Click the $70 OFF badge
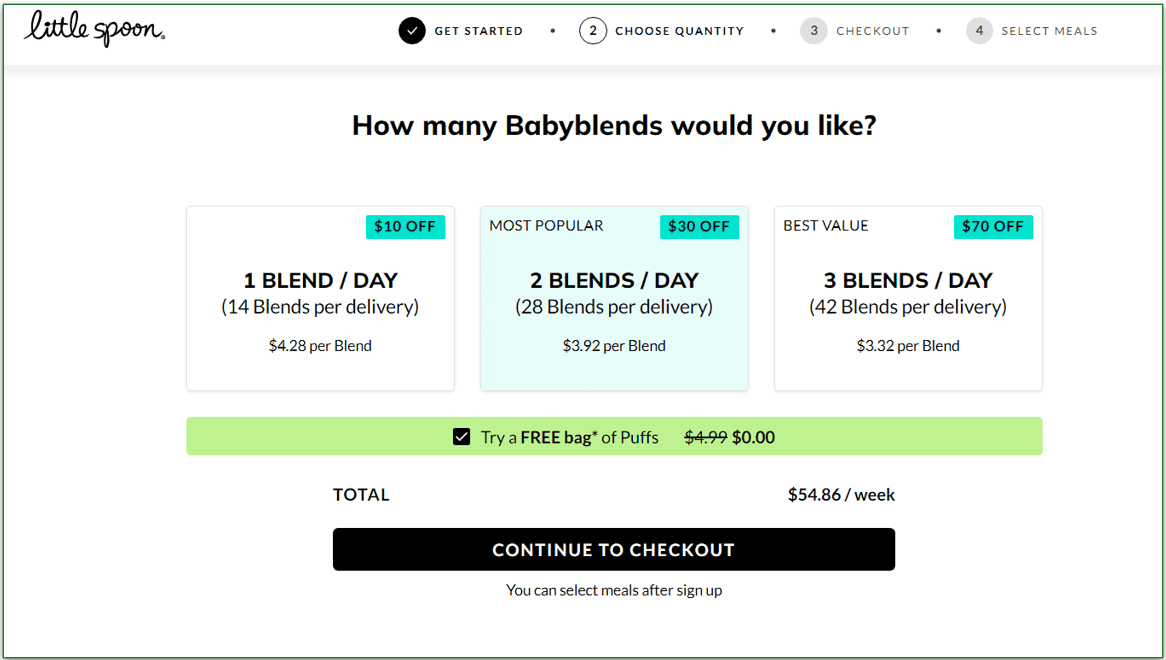The width and height of the screenshot is (1166, 660). coord(993,227)
